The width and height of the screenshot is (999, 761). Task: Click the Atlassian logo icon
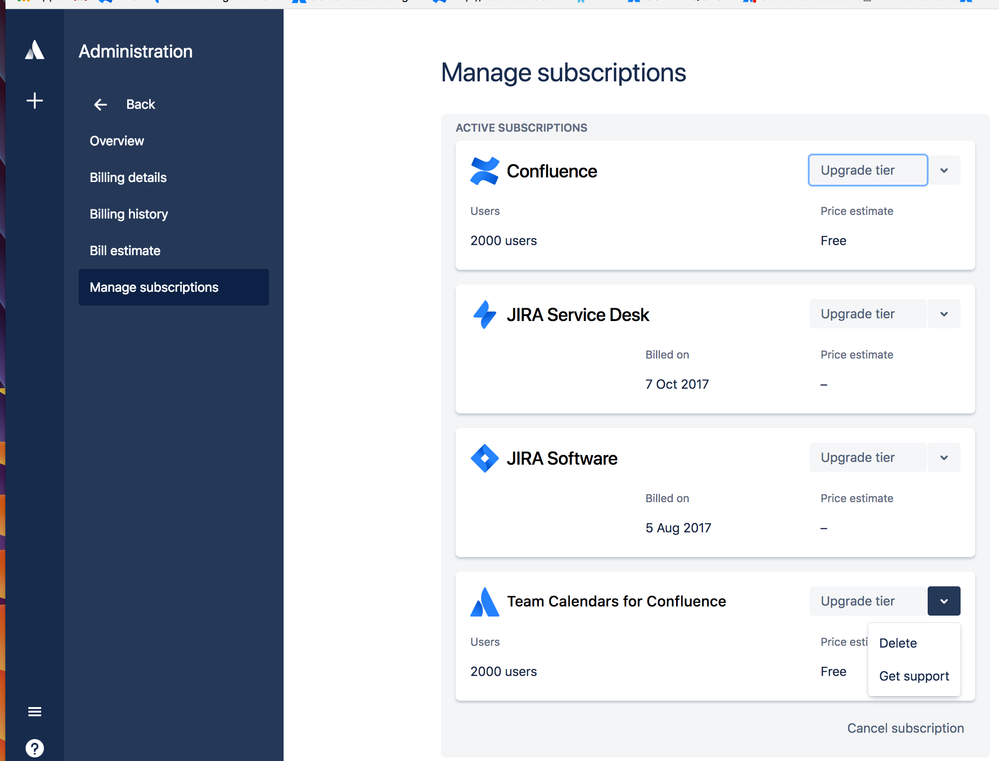click(34, 50)
